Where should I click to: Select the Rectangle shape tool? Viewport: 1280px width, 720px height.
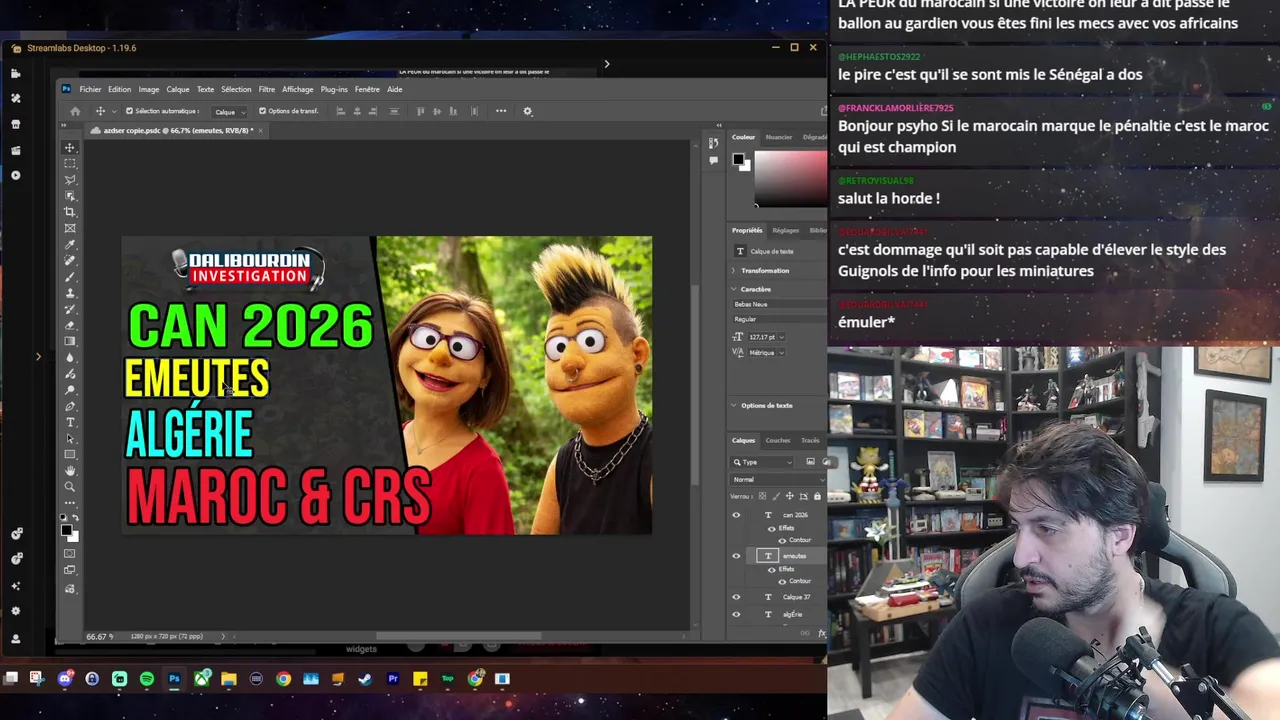click(x=70, y=454)
